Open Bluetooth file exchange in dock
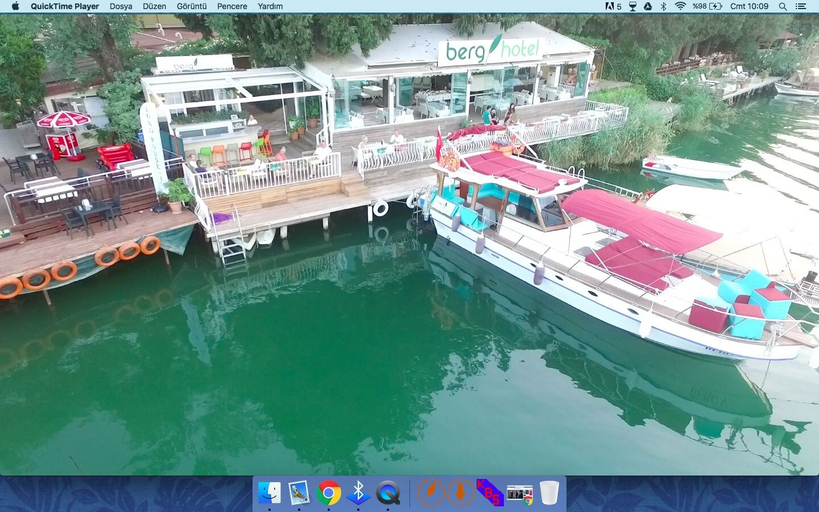 coord(358,493)
